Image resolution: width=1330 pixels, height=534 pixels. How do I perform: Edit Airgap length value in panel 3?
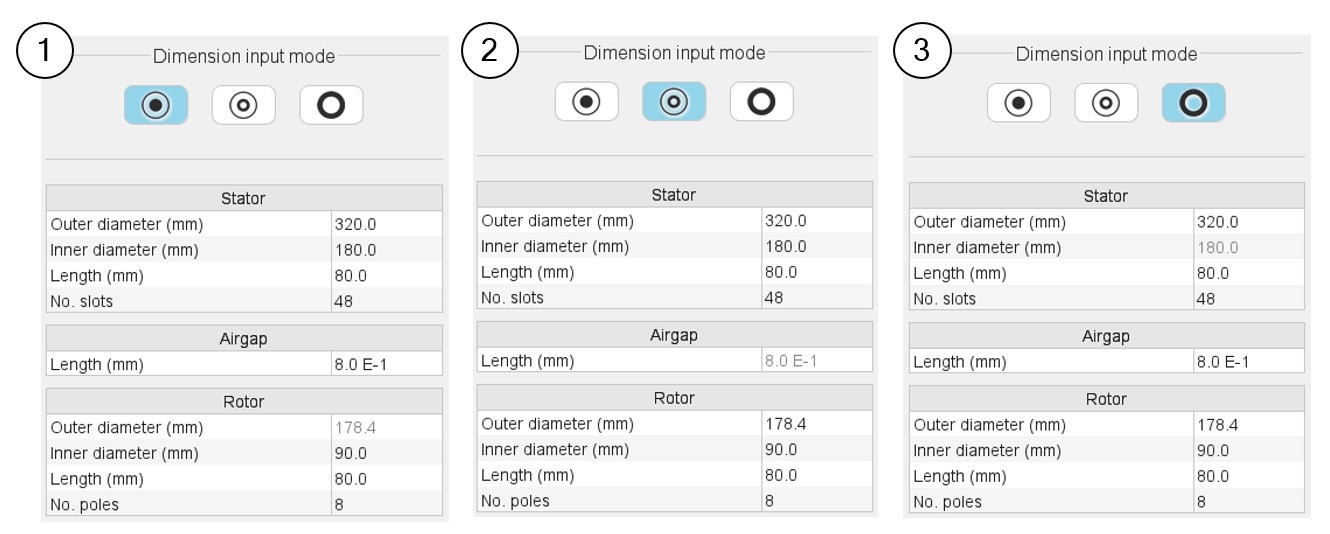[1249, 362]
